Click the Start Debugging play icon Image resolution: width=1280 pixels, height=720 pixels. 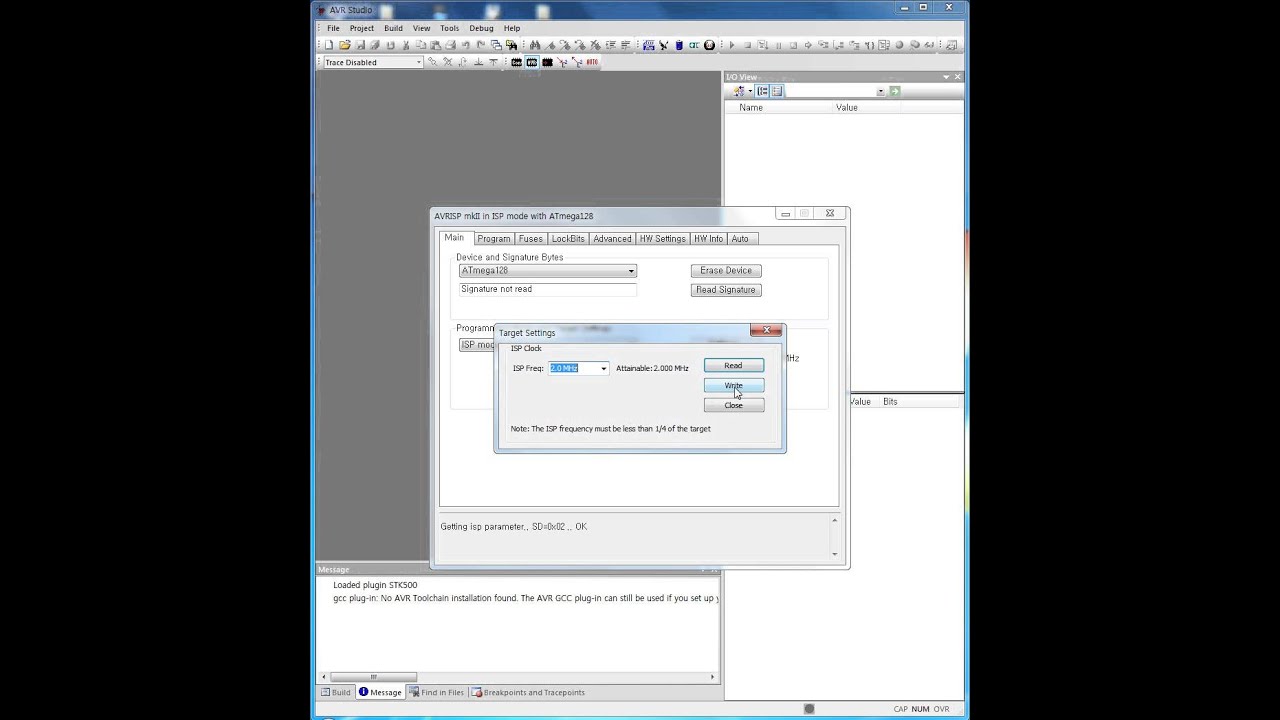coord(732,45)
